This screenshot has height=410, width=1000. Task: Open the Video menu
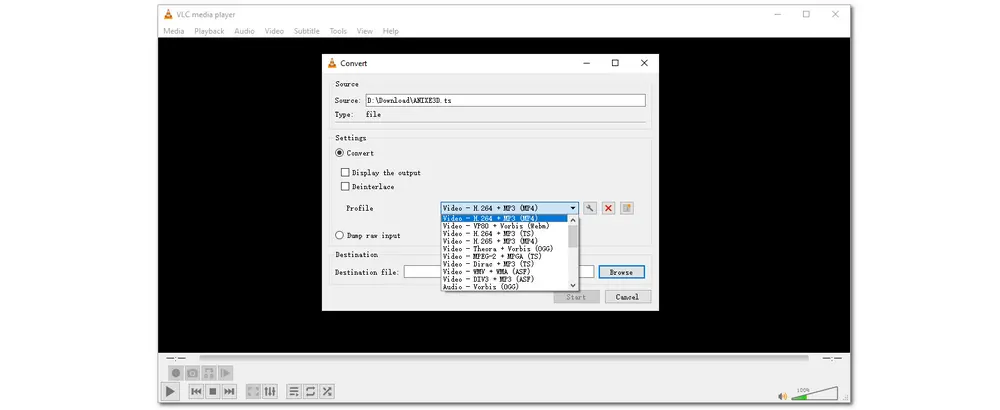tap(274, 31)
